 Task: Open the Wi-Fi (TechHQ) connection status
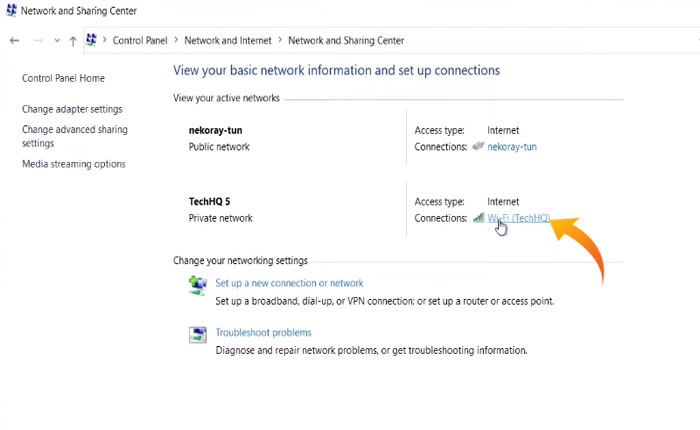[x=518, y=218]
